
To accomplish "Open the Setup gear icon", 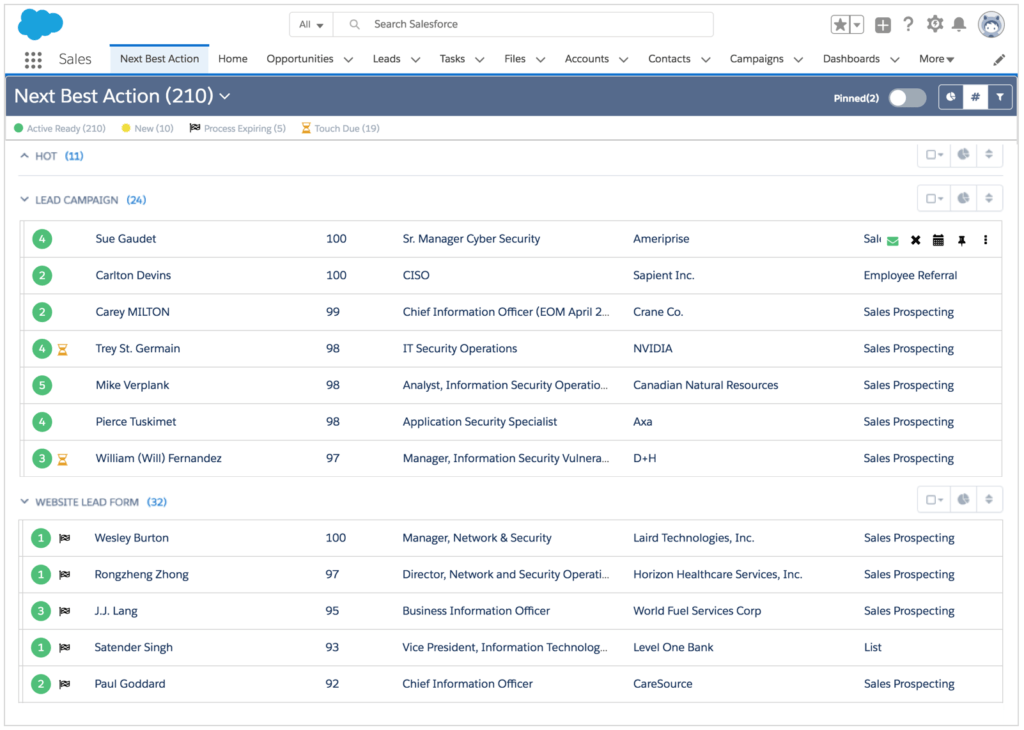I will (935, 24).
